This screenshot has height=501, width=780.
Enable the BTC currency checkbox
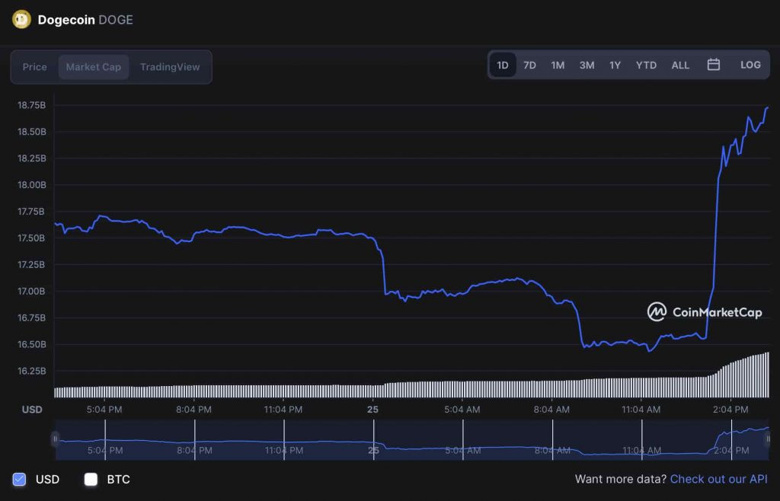tap(91, 479)
